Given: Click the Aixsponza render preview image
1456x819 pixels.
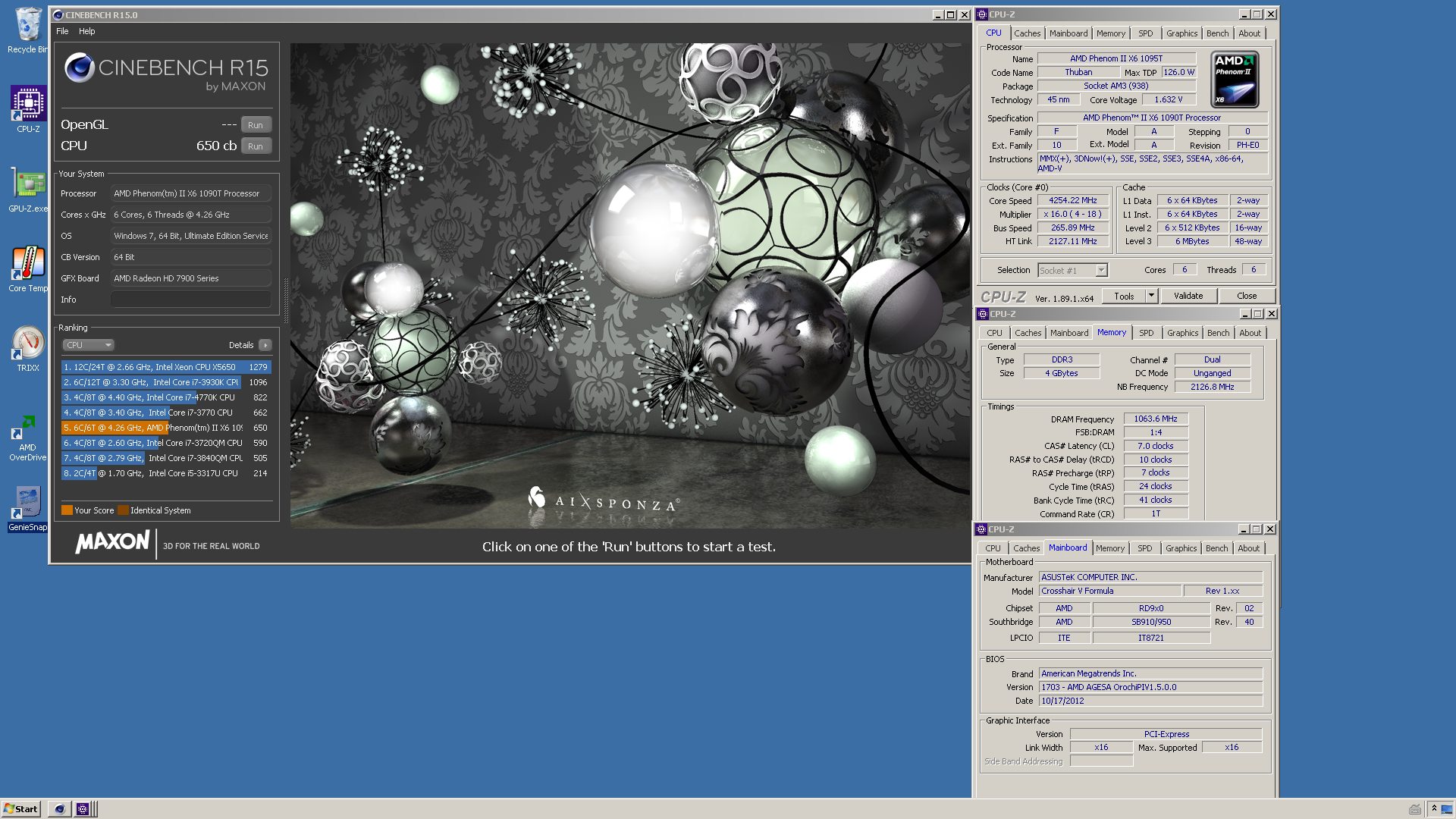Looking at the screenshot, I should tap(629, 286).
